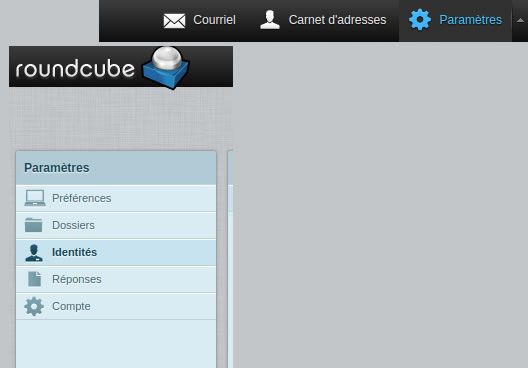Select Identités in settings list
Viewport: 528px width, 368px height.
click(116, 252)
